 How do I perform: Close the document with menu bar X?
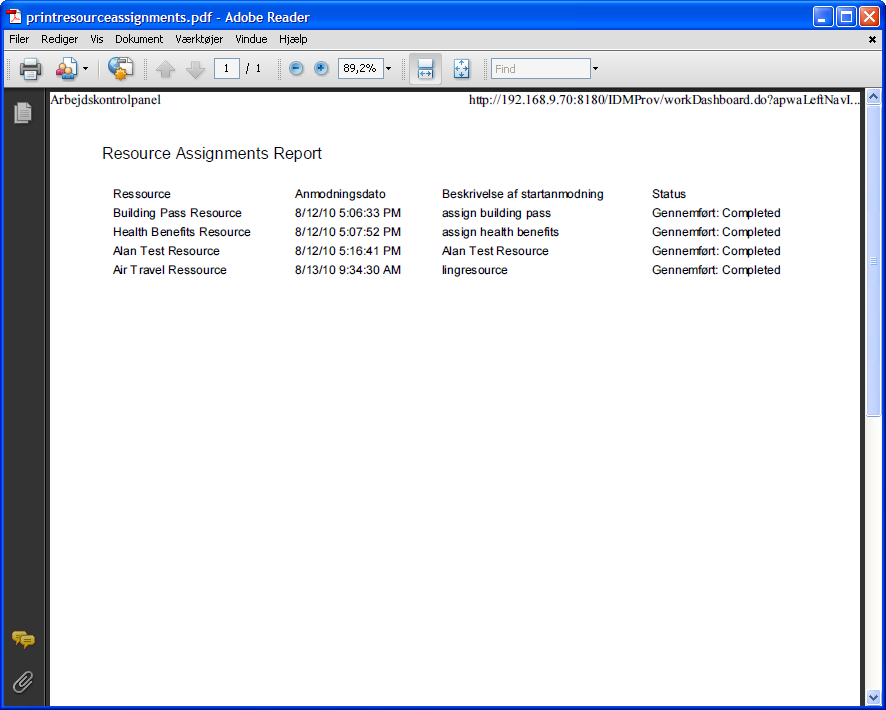pyautogui.click(x=872, y=40)
